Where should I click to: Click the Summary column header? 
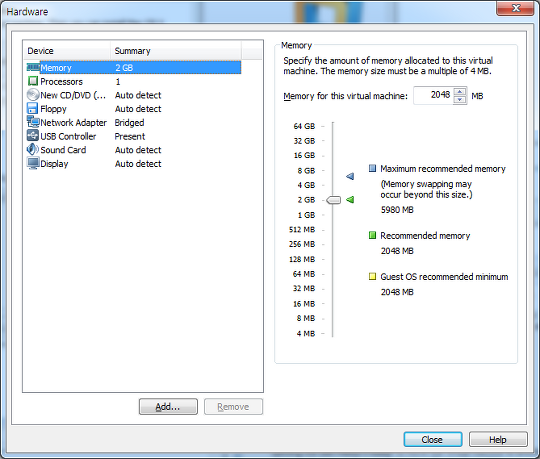pyautogui.click(x=176, y=51)
